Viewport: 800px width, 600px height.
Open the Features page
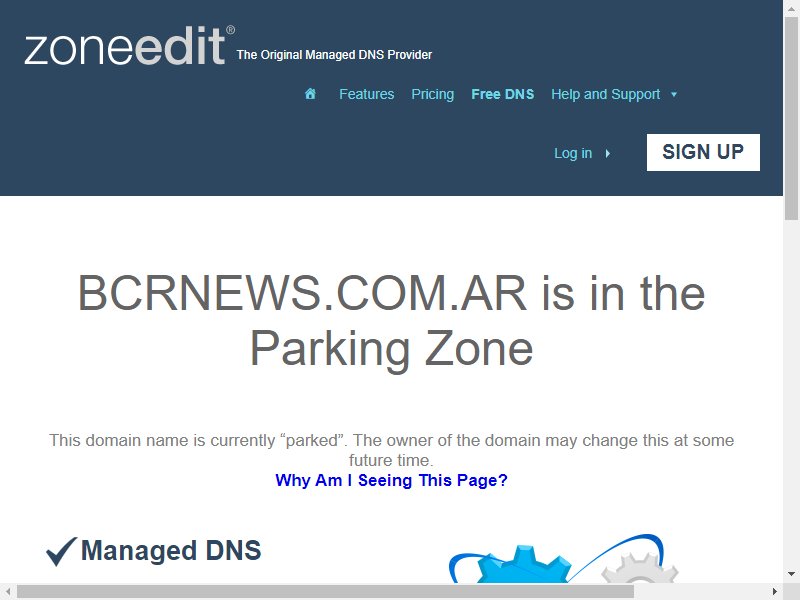[366, 94]
